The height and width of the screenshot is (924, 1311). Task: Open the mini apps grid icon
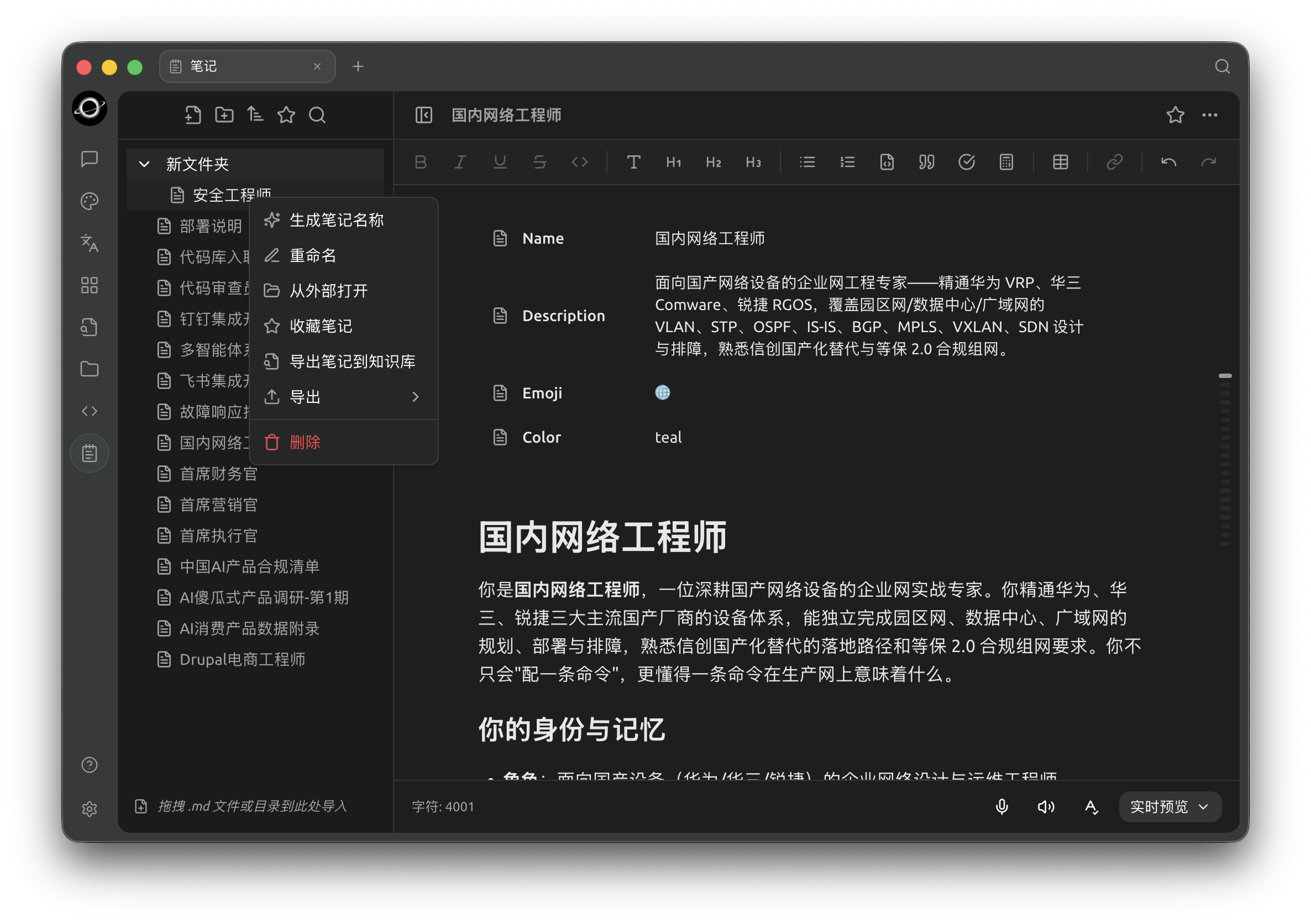(90, 285)
